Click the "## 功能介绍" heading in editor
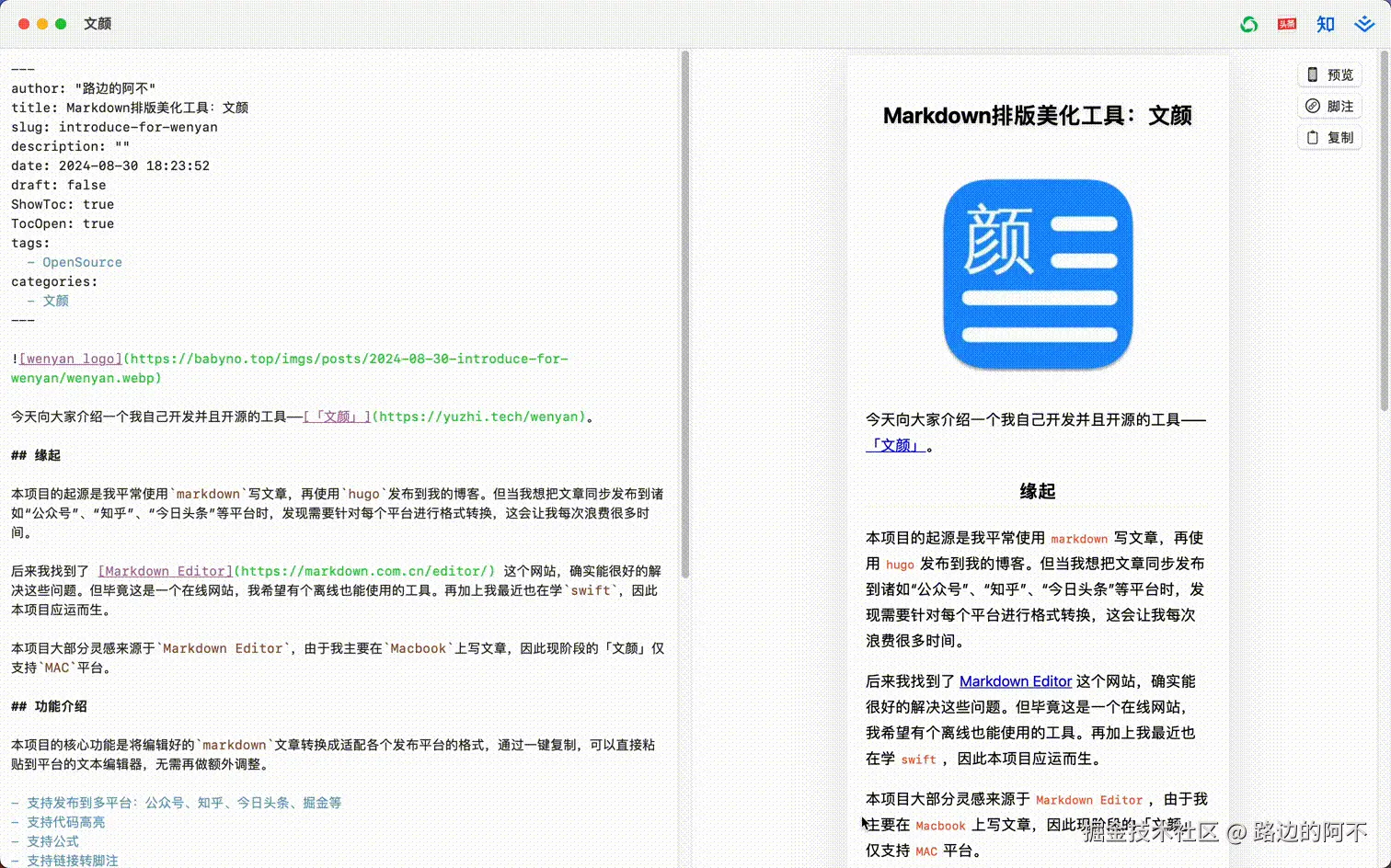This screenshot has width=1391, height=868. tap(49, 706)
